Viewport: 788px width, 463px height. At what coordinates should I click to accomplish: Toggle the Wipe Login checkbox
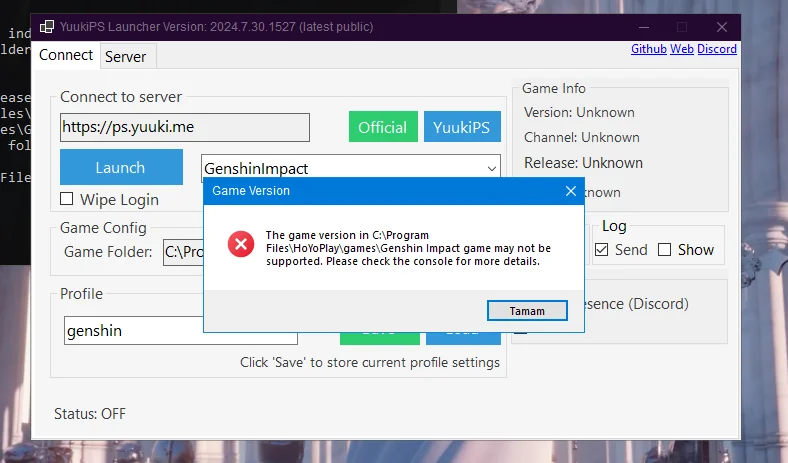66,199
